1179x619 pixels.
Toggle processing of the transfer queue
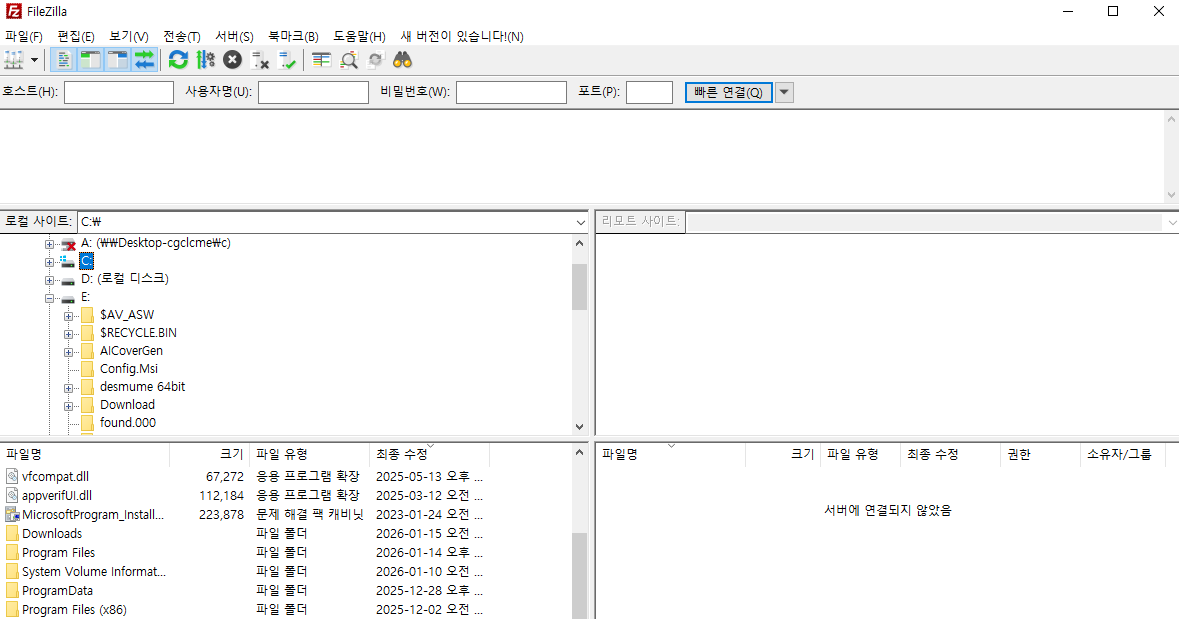click(x=205, y=60)
